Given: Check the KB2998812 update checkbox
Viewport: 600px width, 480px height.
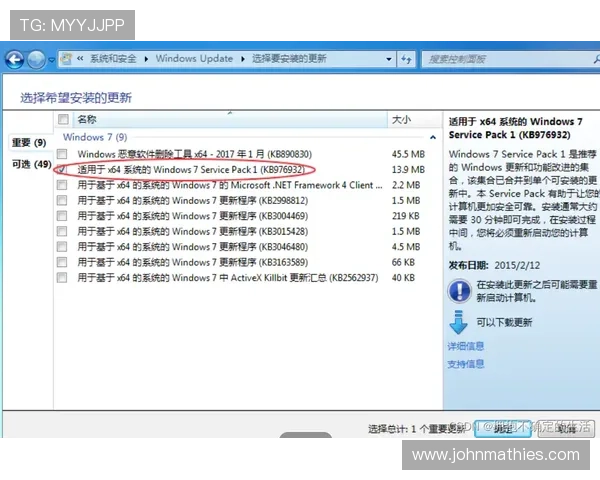Looking at the screenshot, I should coord(62,201).
